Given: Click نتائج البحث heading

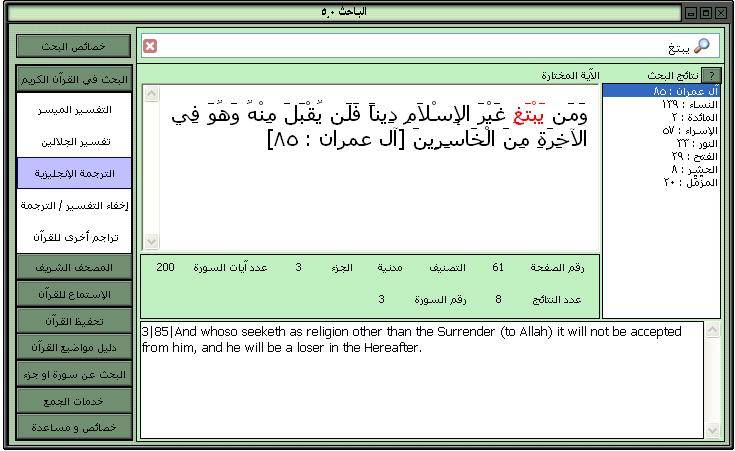Looking at the screenshot, I should [x=673, y=75].
